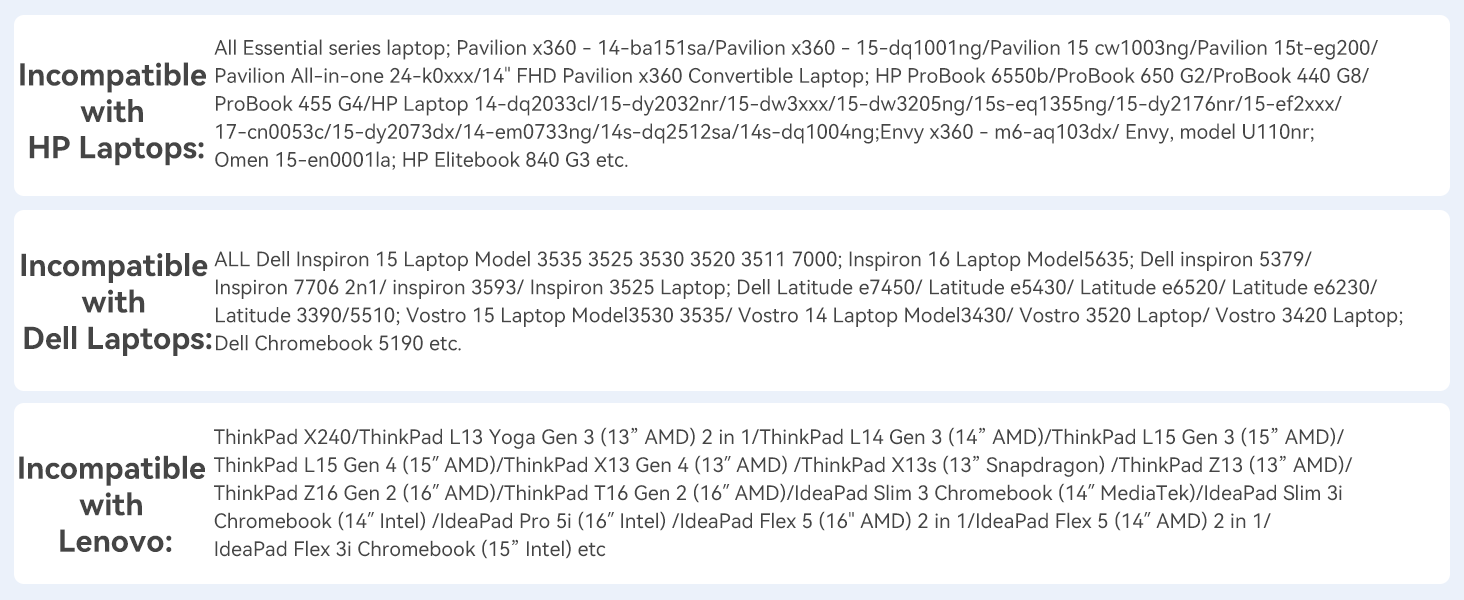1464x600 pixels.
Task: Click 'HP ProBook 6550b' model text
Action: click(x=961, y=76)
